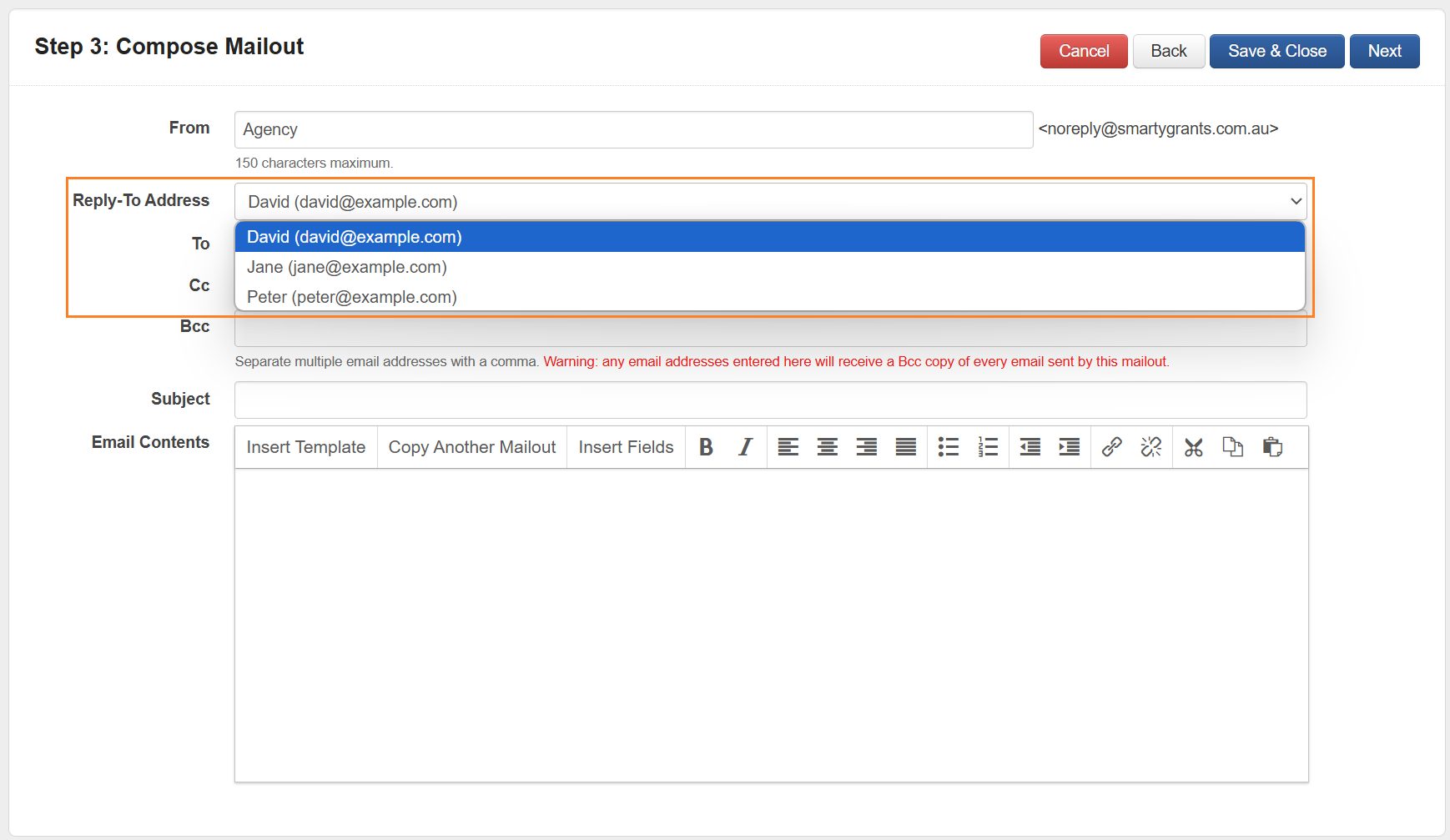The image size is (1450, 840).
Task: Click the insert link icon
Action: tap(1111, 447)
